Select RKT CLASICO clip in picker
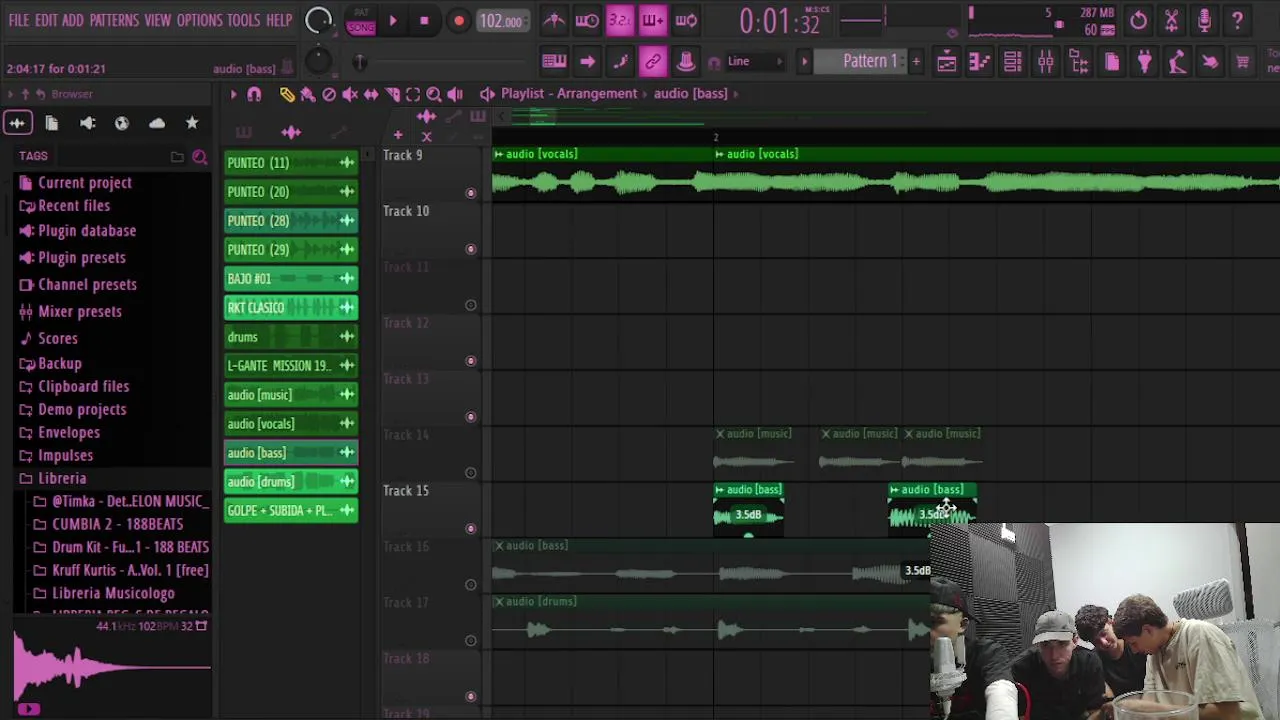 [290, 308]
